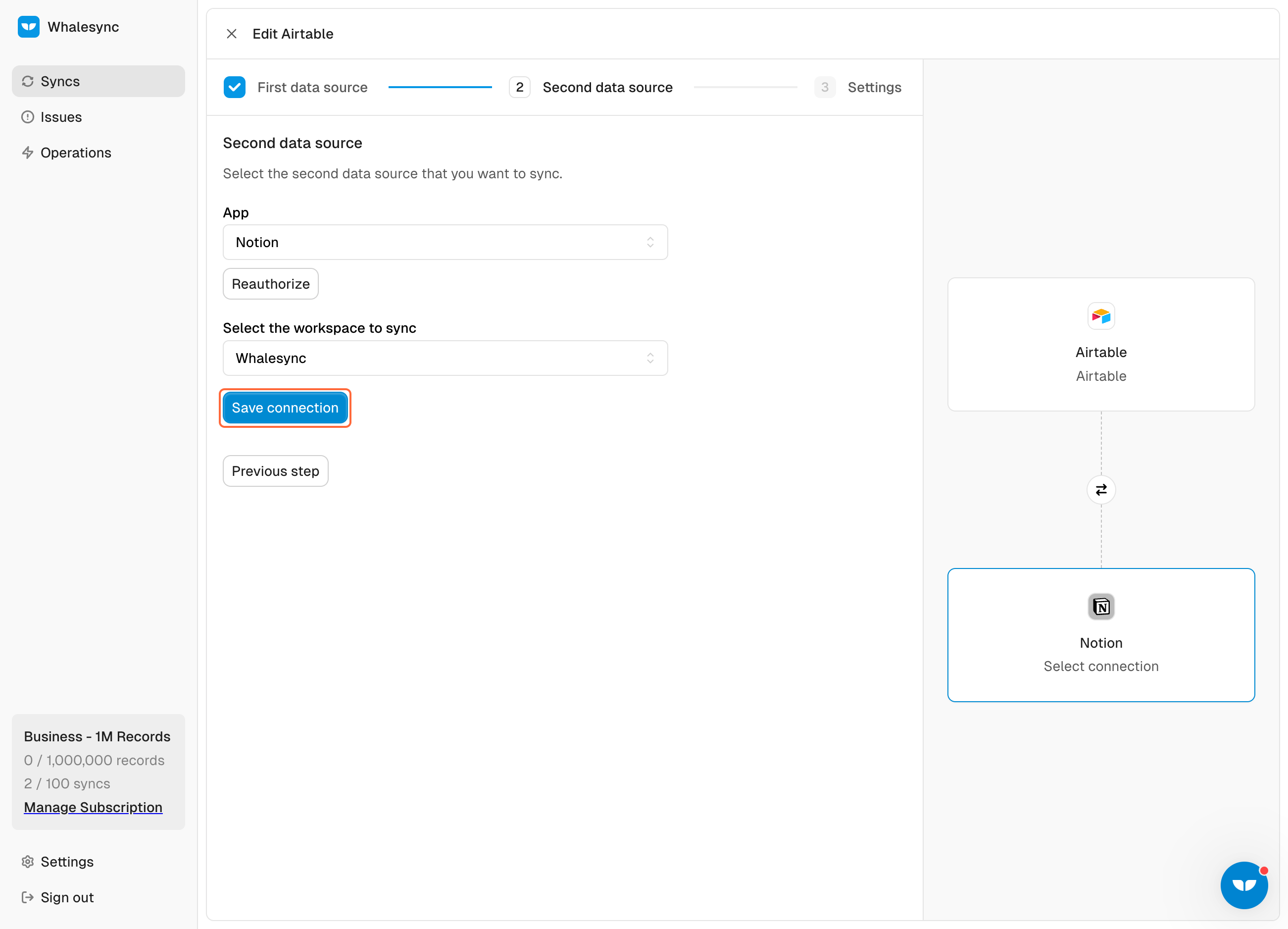Image resolution: width=1288 pixels, height=929 pixels.
Task: Go back with Previous step button
Action: click(275, 471)
